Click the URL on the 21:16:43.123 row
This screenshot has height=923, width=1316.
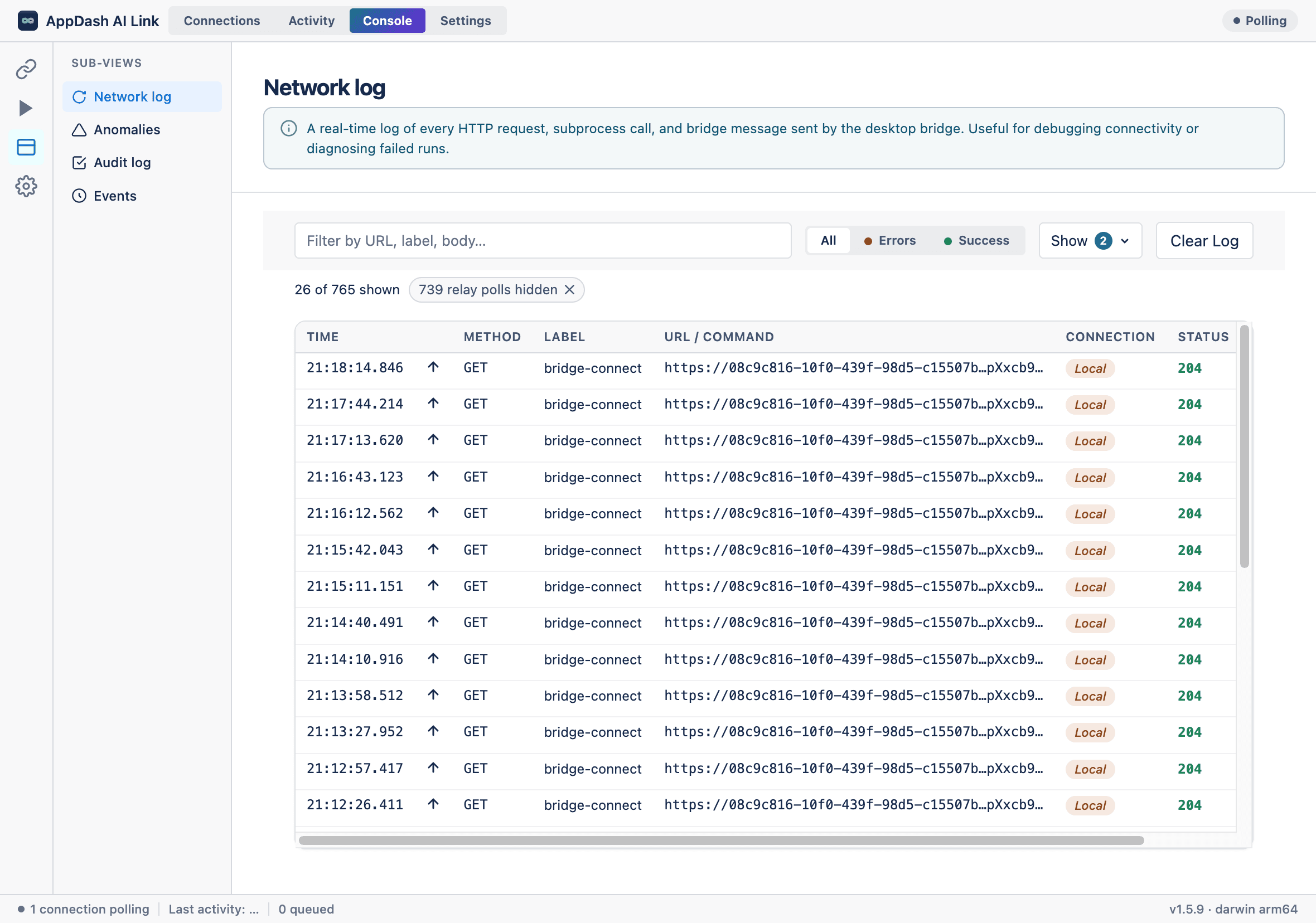click(854, 477)
